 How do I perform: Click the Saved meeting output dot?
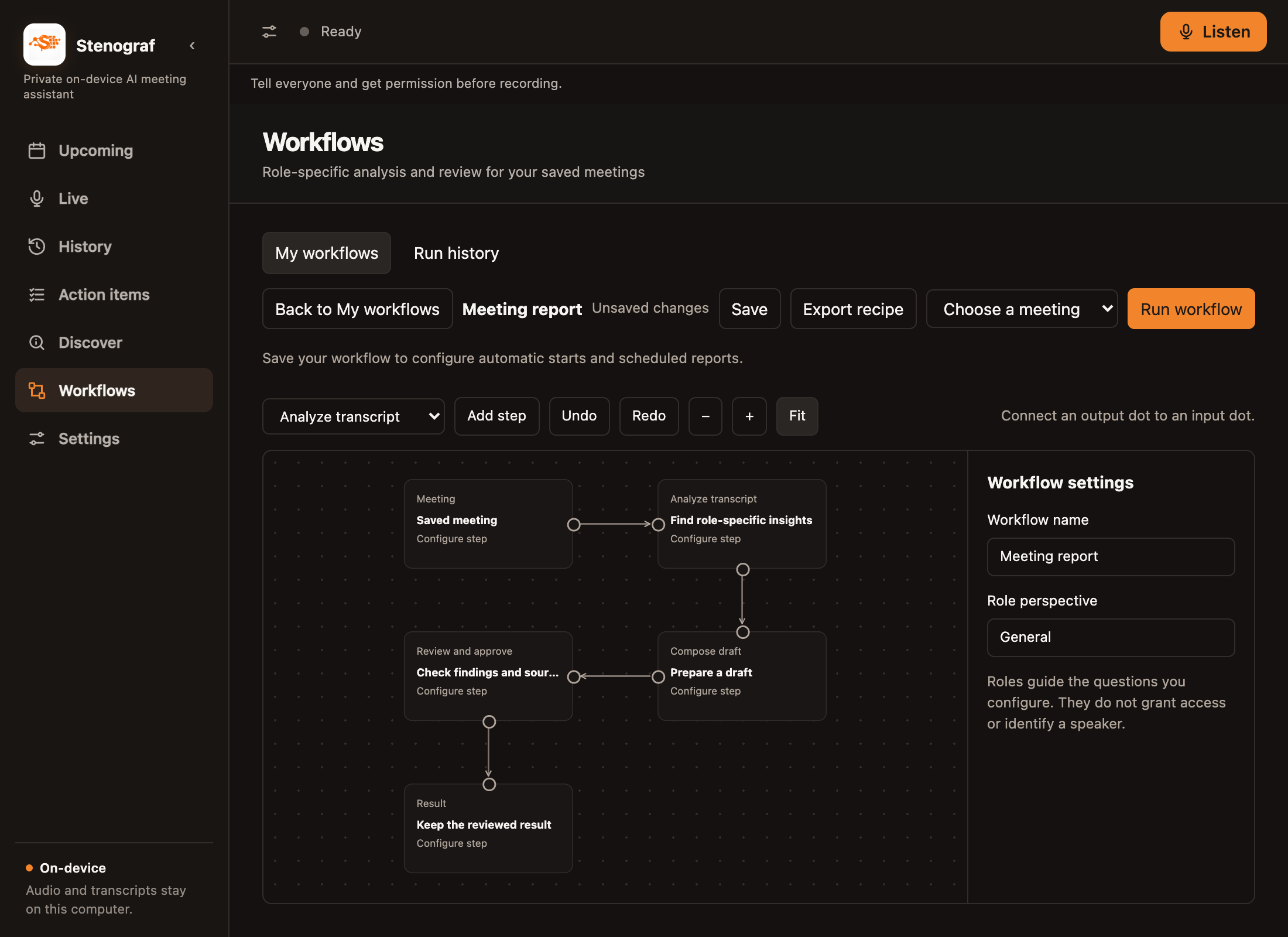point(574,525)
